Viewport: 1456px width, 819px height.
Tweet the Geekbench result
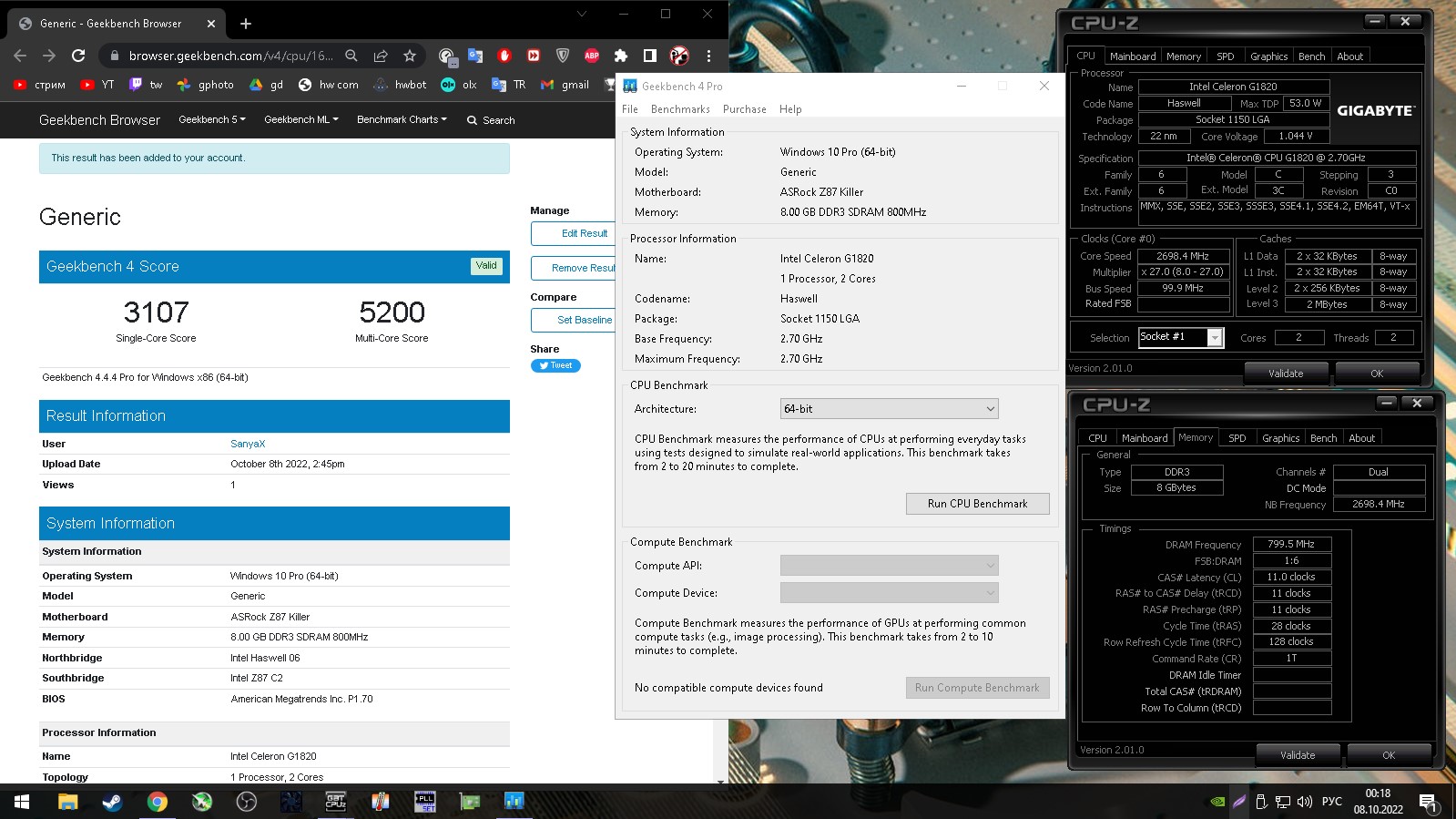coord(555,365)
